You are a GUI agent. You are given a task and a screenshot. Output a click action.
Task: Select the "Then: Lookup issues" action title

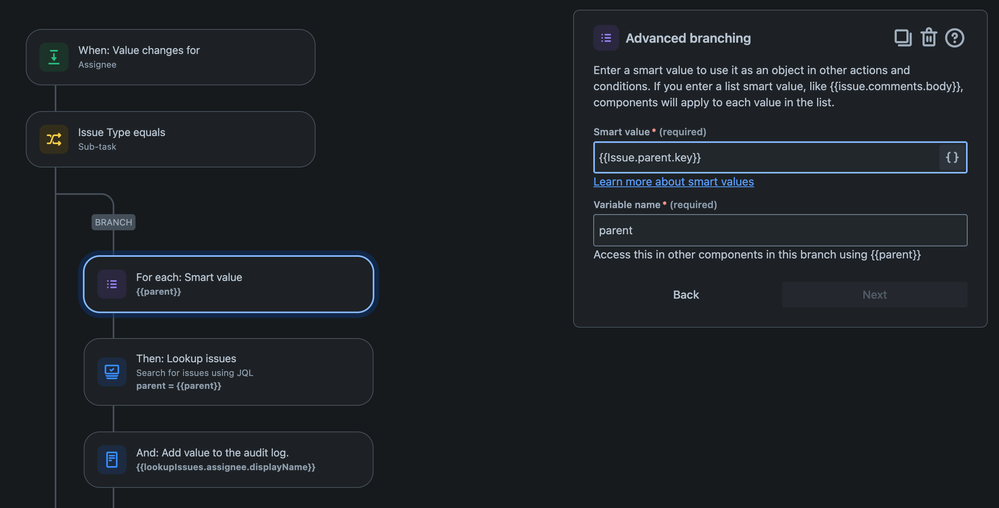(186, 358)
